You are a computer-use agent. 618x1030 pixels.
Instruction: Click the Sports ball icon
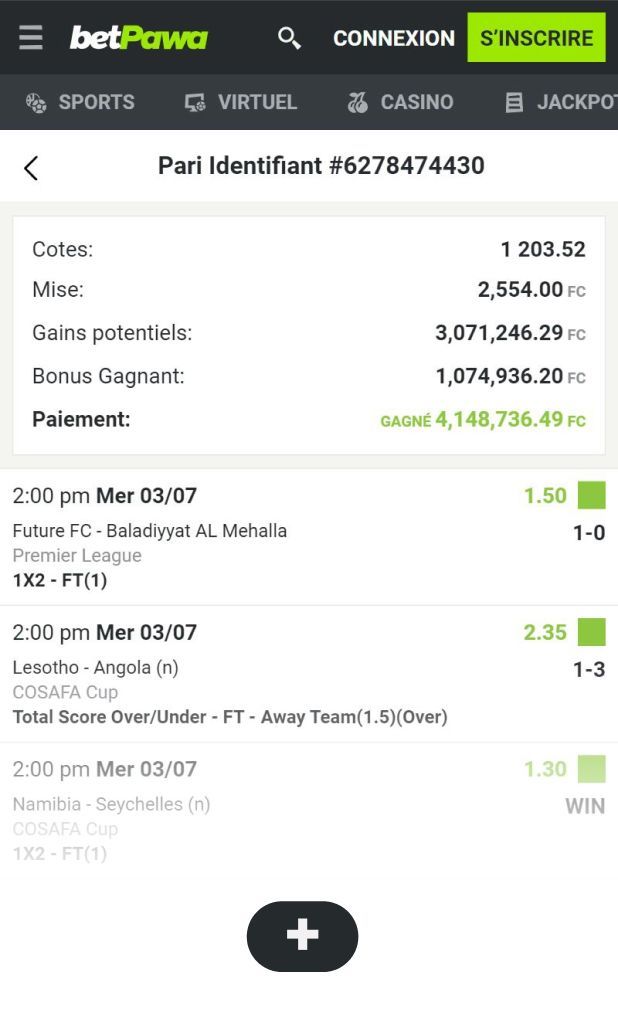(x=36, y=102)
